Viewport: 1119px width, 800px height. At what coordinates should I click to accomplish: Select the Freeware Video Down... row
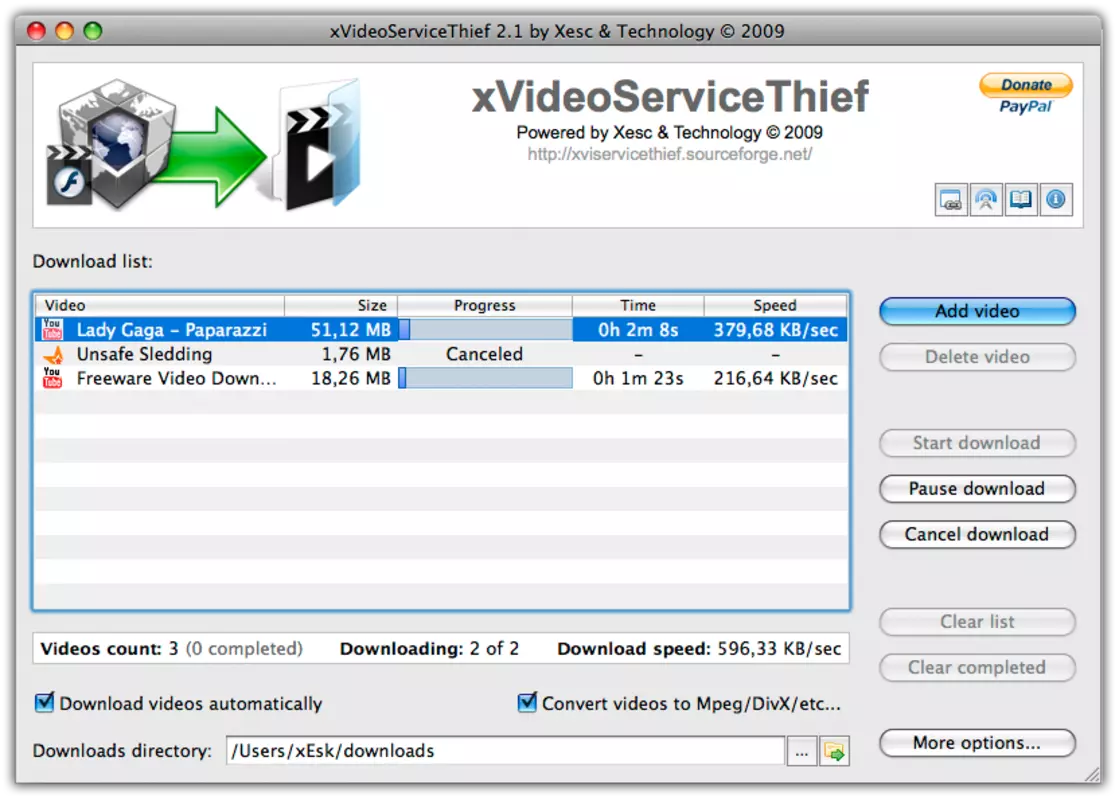tap(441, 378)
